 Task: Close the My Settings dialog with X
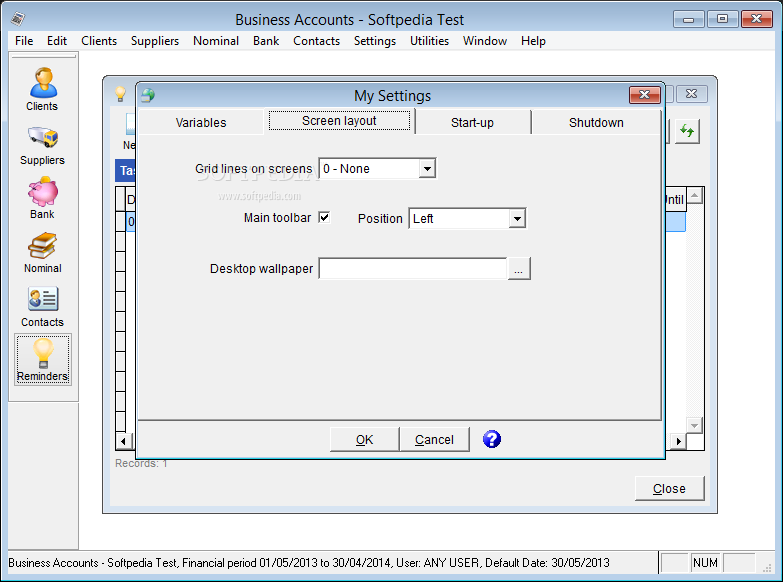645,94
